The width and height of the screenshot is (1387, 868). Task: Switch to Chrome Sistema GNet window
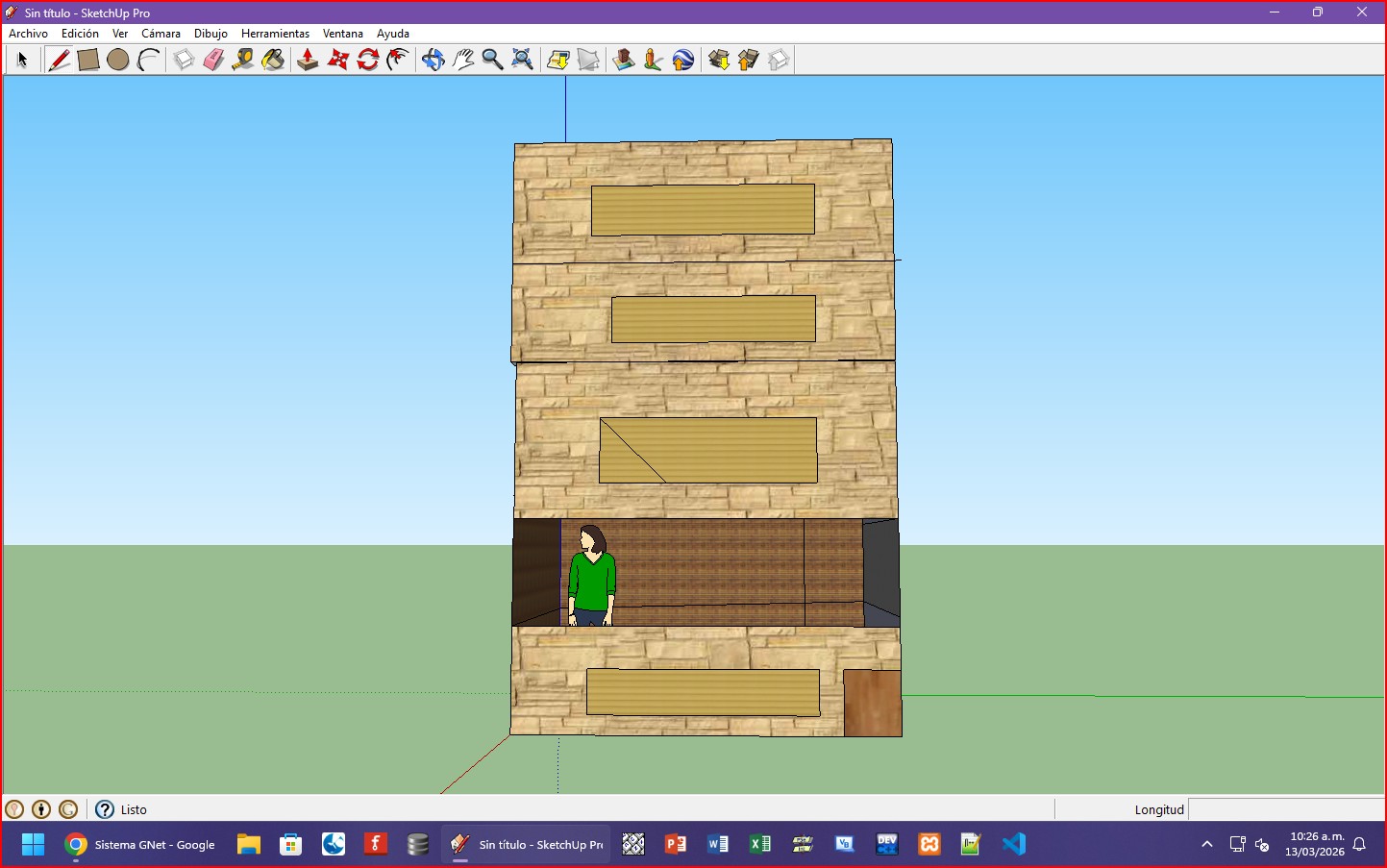140,845
